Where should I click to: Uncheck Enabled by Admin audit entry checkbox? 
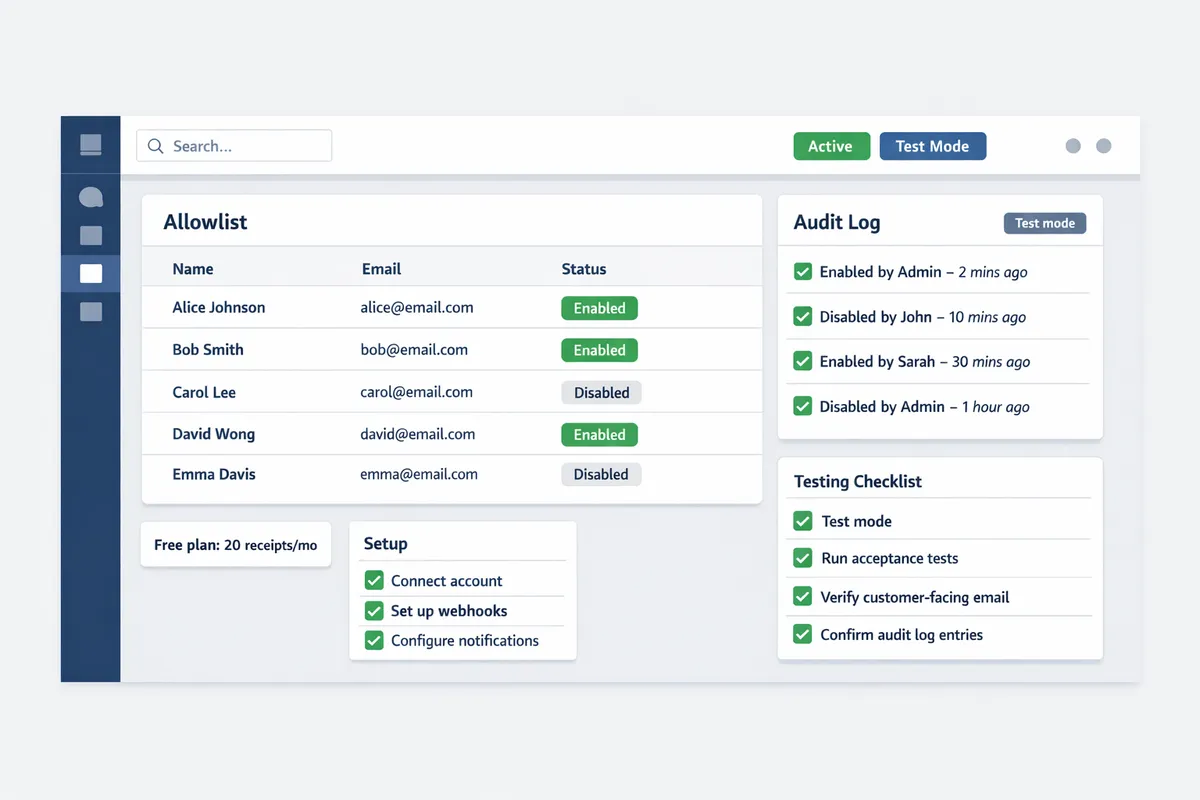coord(802,271)
